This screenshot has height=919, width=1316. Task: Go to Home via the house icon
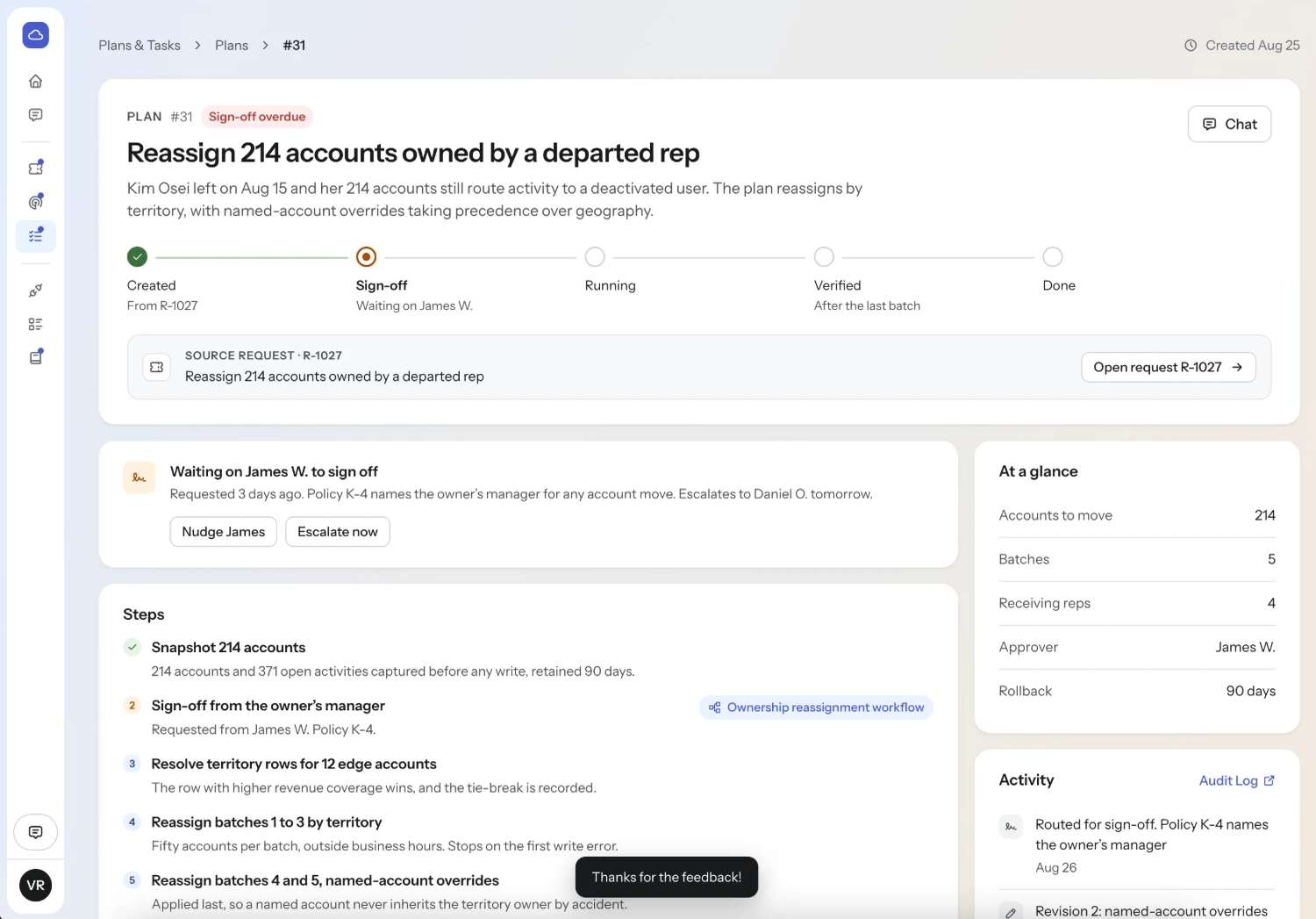pos(35,82)
